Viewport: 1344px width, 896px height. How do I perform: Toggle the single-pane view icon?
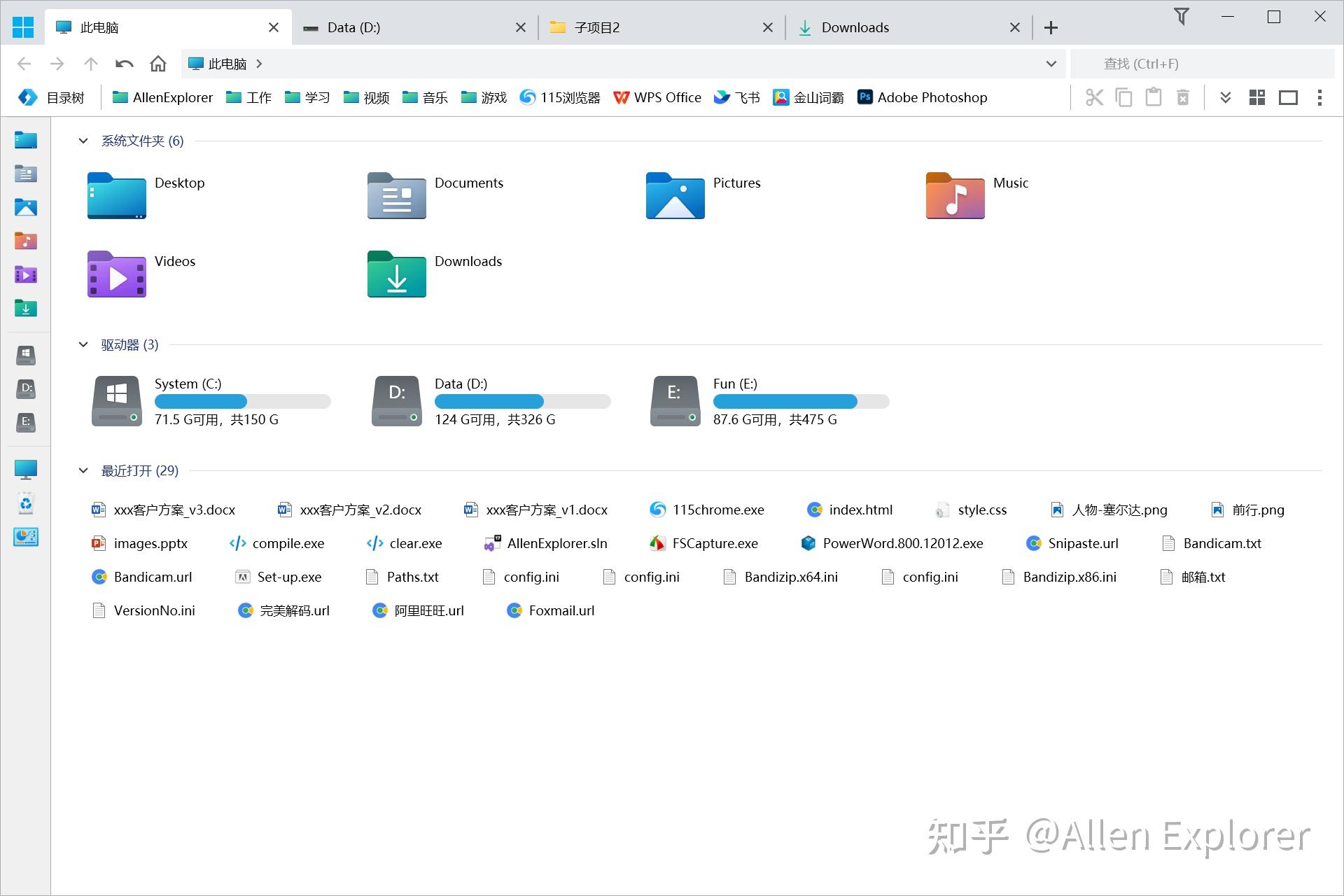[1289, 97]
